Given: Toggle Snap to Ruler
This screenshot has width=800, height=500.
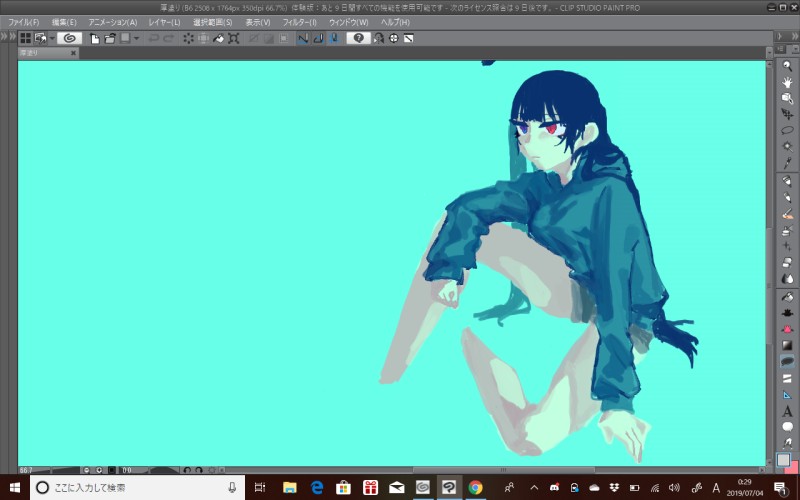Looking at the screenshot, I should tap(303, 38).
